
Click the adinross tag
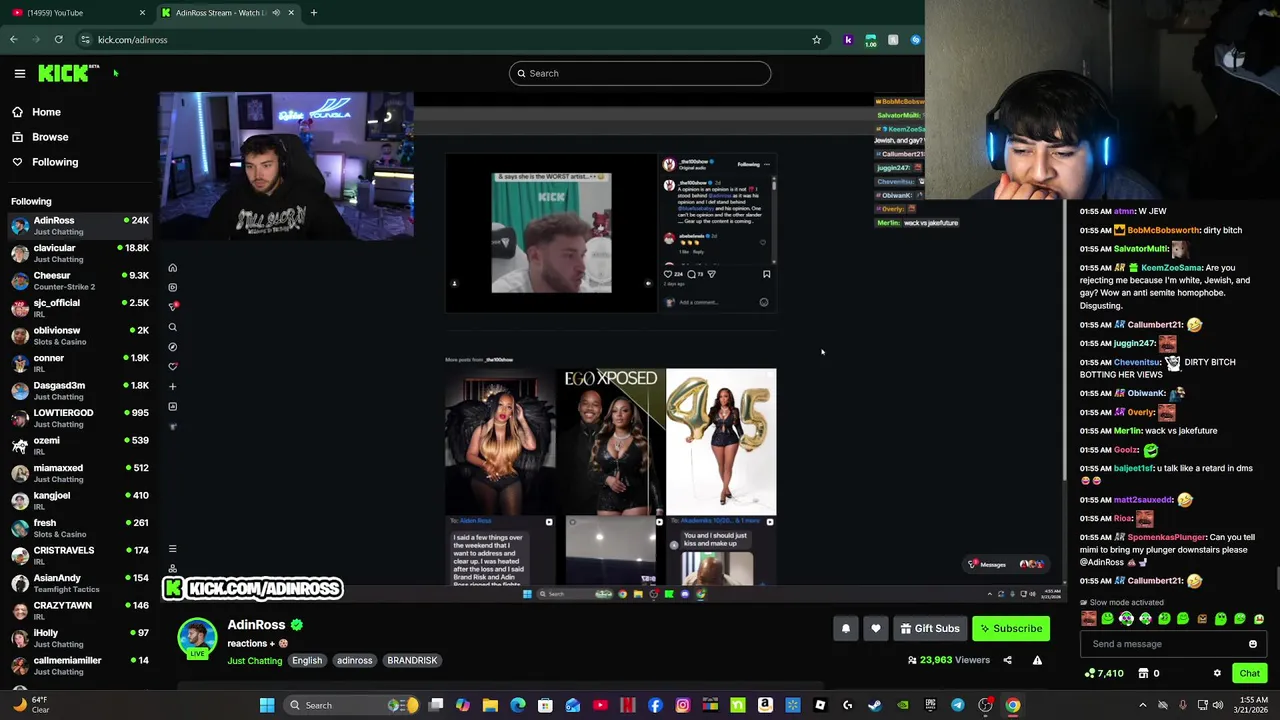tap(354, 661)
